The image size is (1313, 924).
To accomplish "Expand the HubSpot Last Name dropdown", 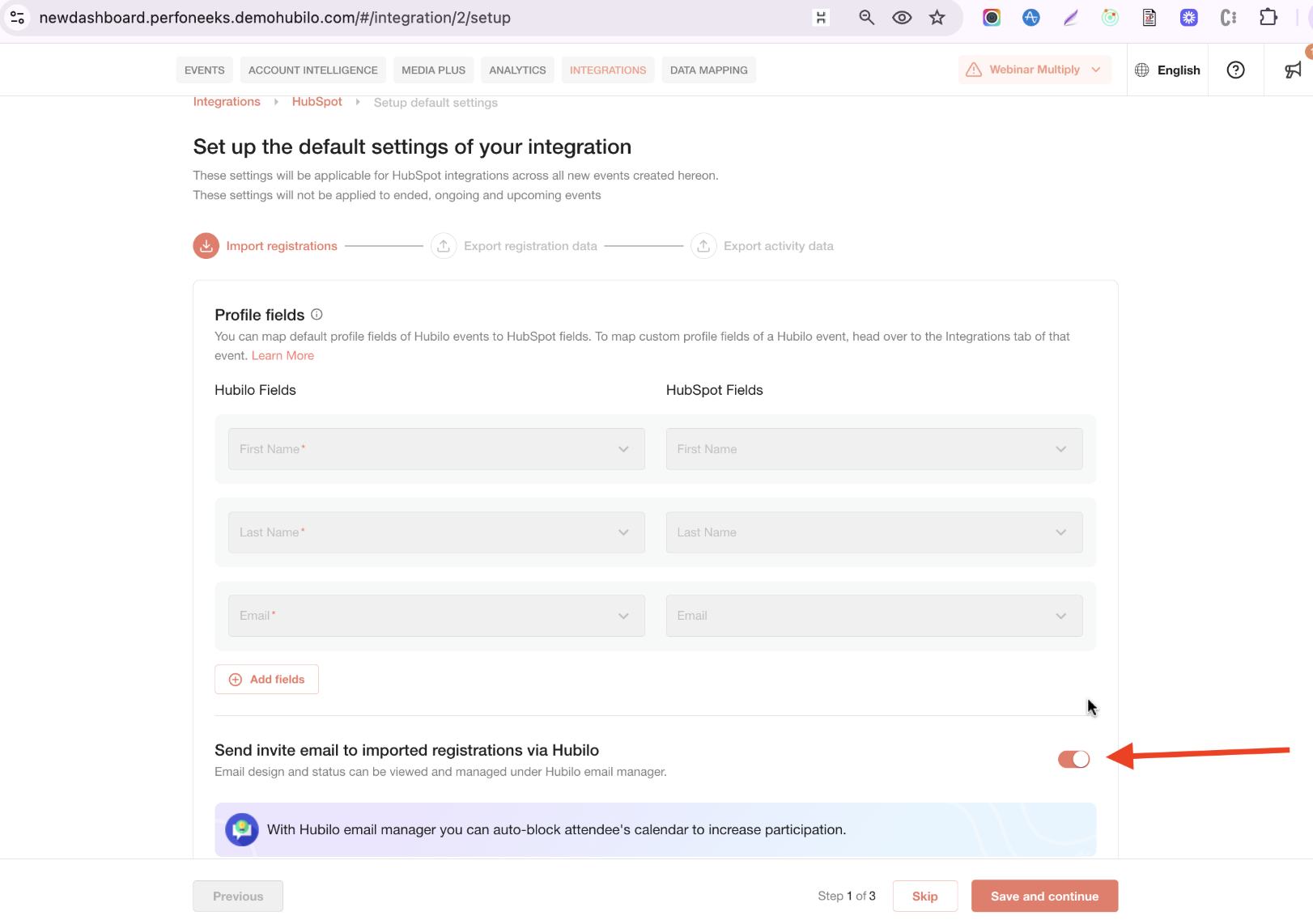I will pos(874,532).
